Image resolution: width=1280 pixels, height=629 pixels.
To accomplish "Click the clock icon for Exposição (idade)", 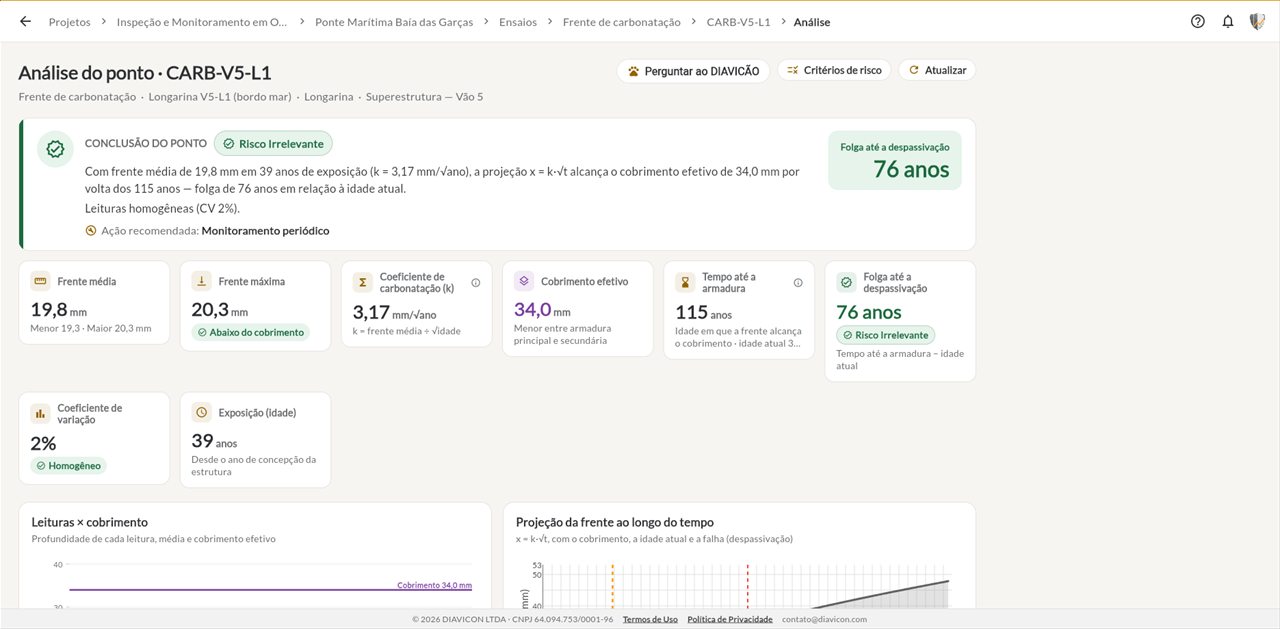I will pos(202,412).
